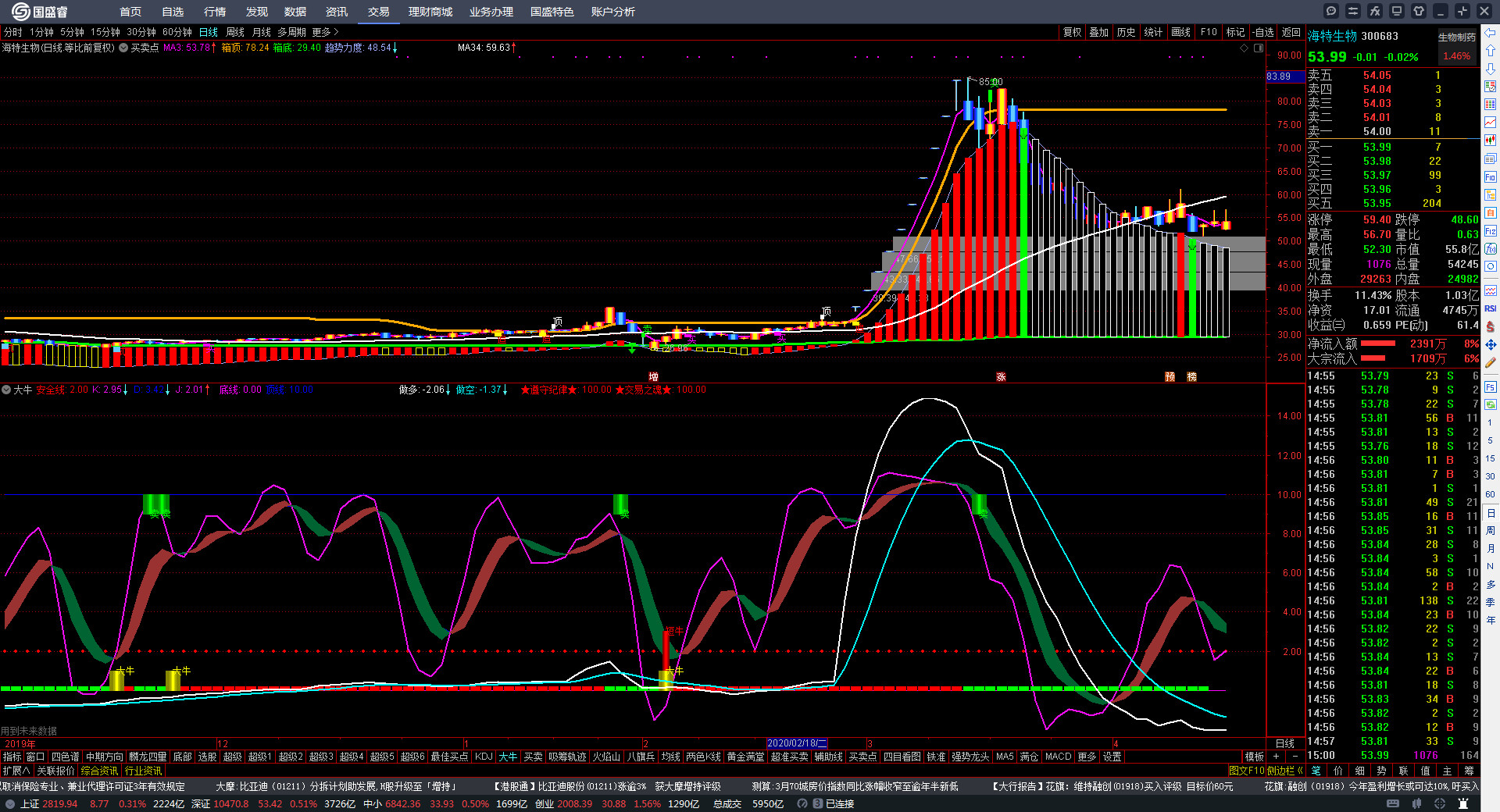1500x812 pixels.
Task: Click the keyboard icon in status bar
Action: tap(1393, 803)
